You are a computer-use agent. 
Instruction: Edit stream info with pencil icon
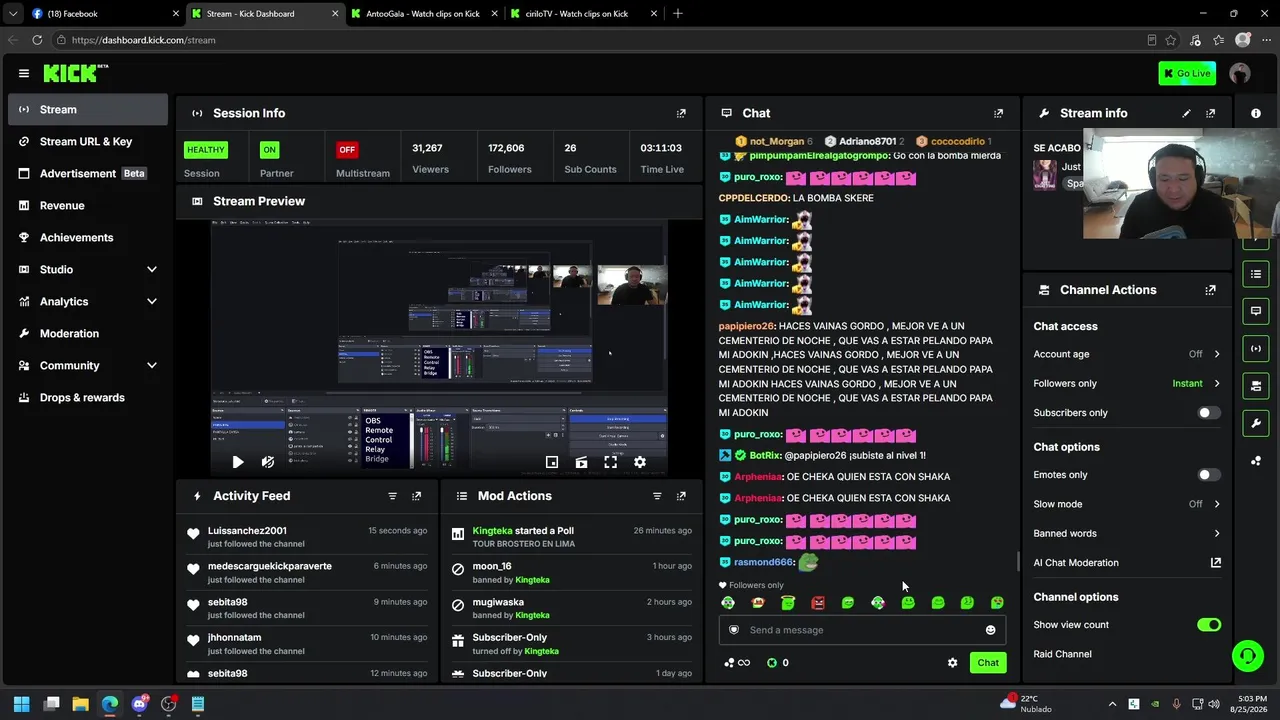tap(1187, 113)
